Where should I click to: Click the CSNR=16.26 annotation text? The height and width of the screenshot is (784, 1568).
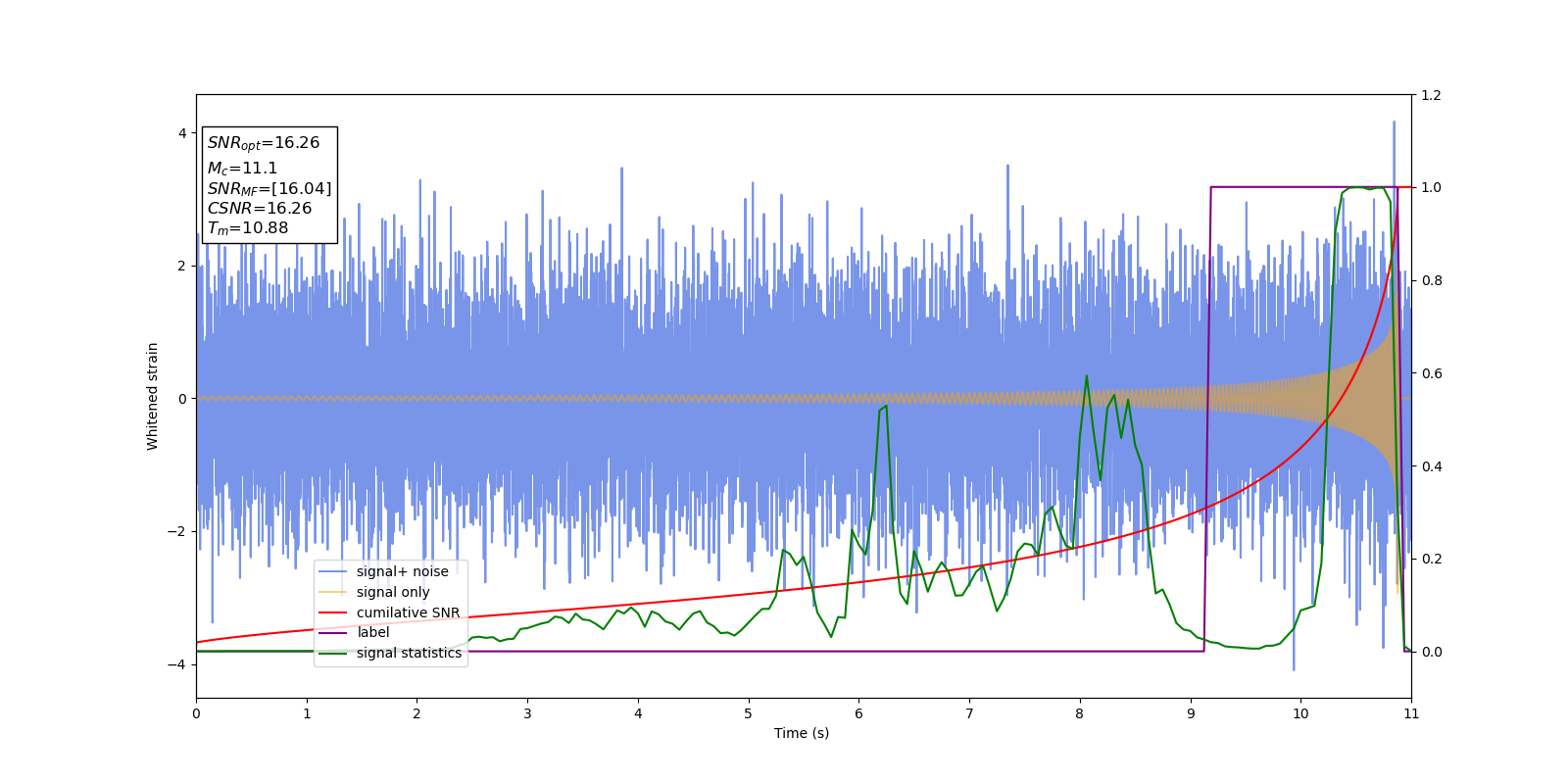260,208
